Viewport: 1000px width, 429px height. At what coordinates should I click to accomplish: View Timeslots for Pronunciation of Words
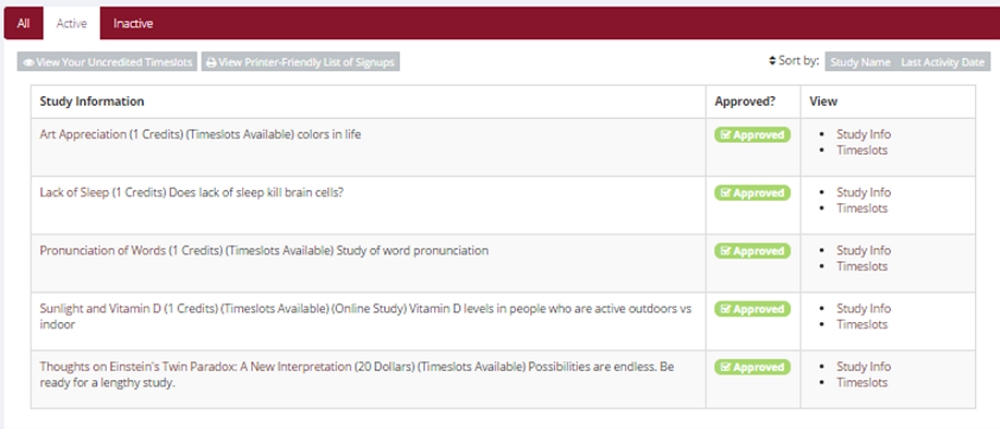[x=862, y=266]
